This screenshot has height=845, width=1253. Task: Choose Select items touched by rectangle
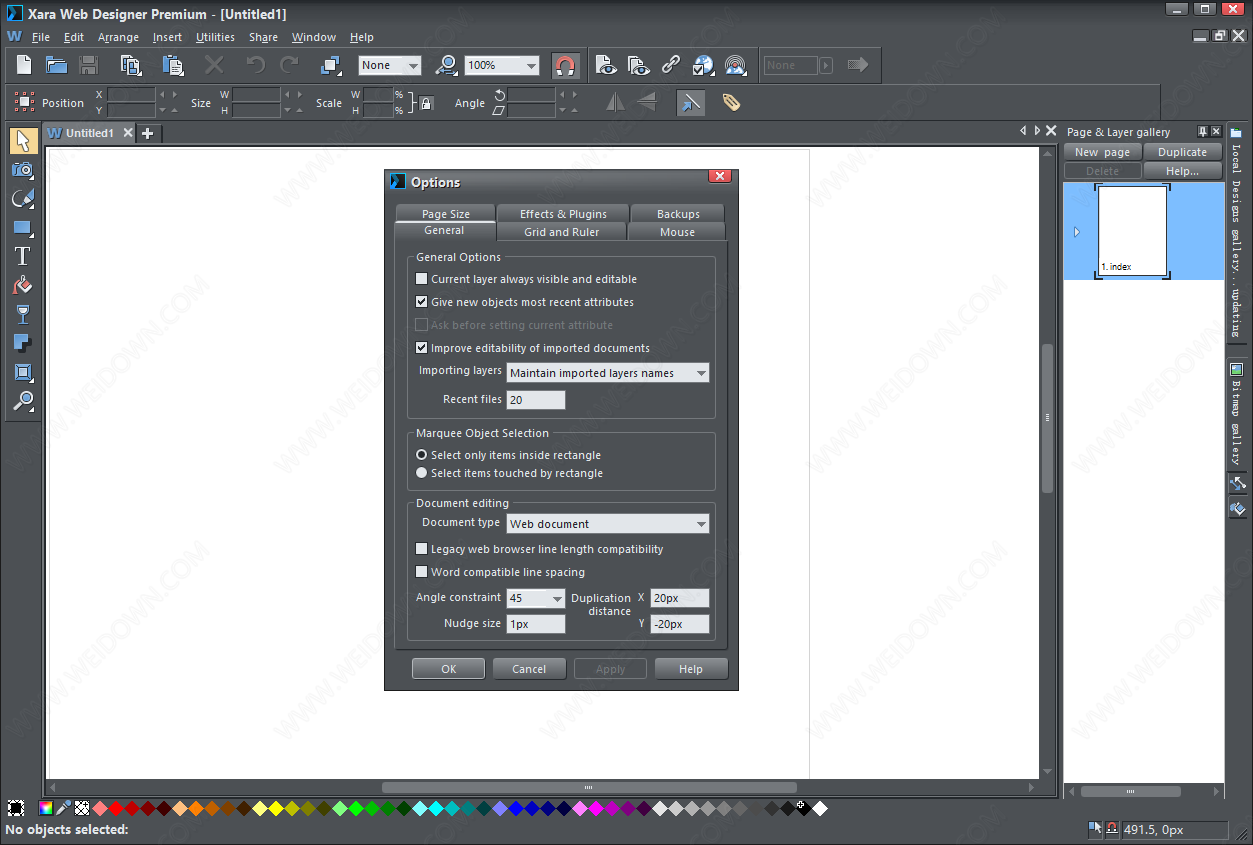point(421,473)
